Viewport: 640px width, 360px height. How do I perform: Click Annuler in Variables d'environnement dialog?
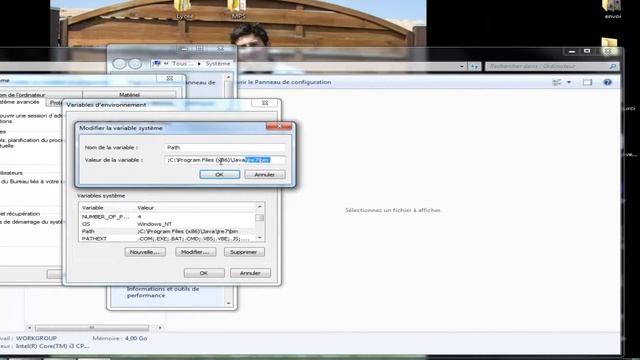pyautogui.click(x=250, y=273)
